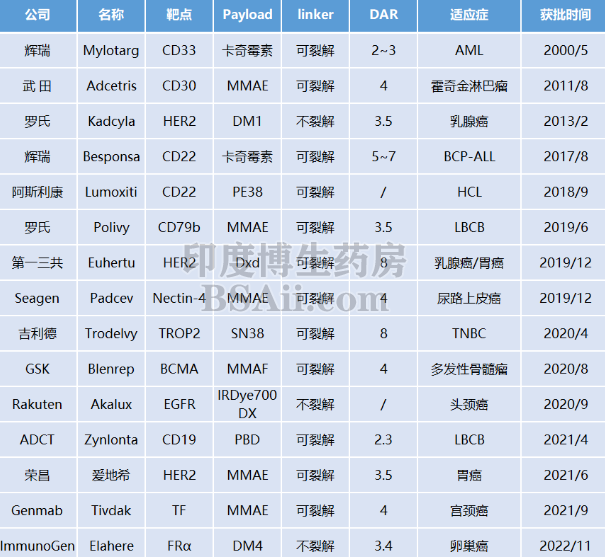
Task: Select the Besponsa name cell
Action: pyautogui.click(x=111, y=157)
